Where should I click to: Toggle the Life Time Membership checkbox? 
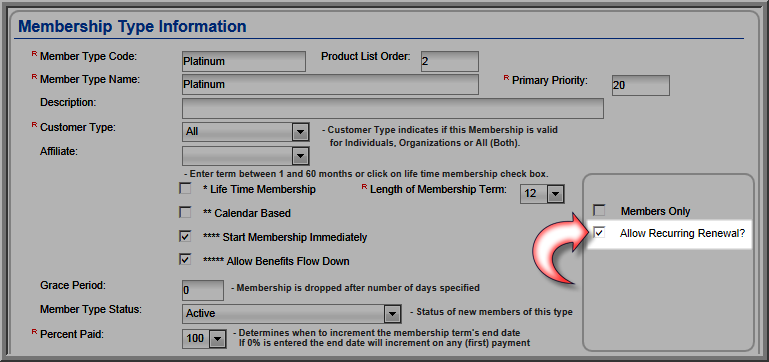tap(185, 188)
